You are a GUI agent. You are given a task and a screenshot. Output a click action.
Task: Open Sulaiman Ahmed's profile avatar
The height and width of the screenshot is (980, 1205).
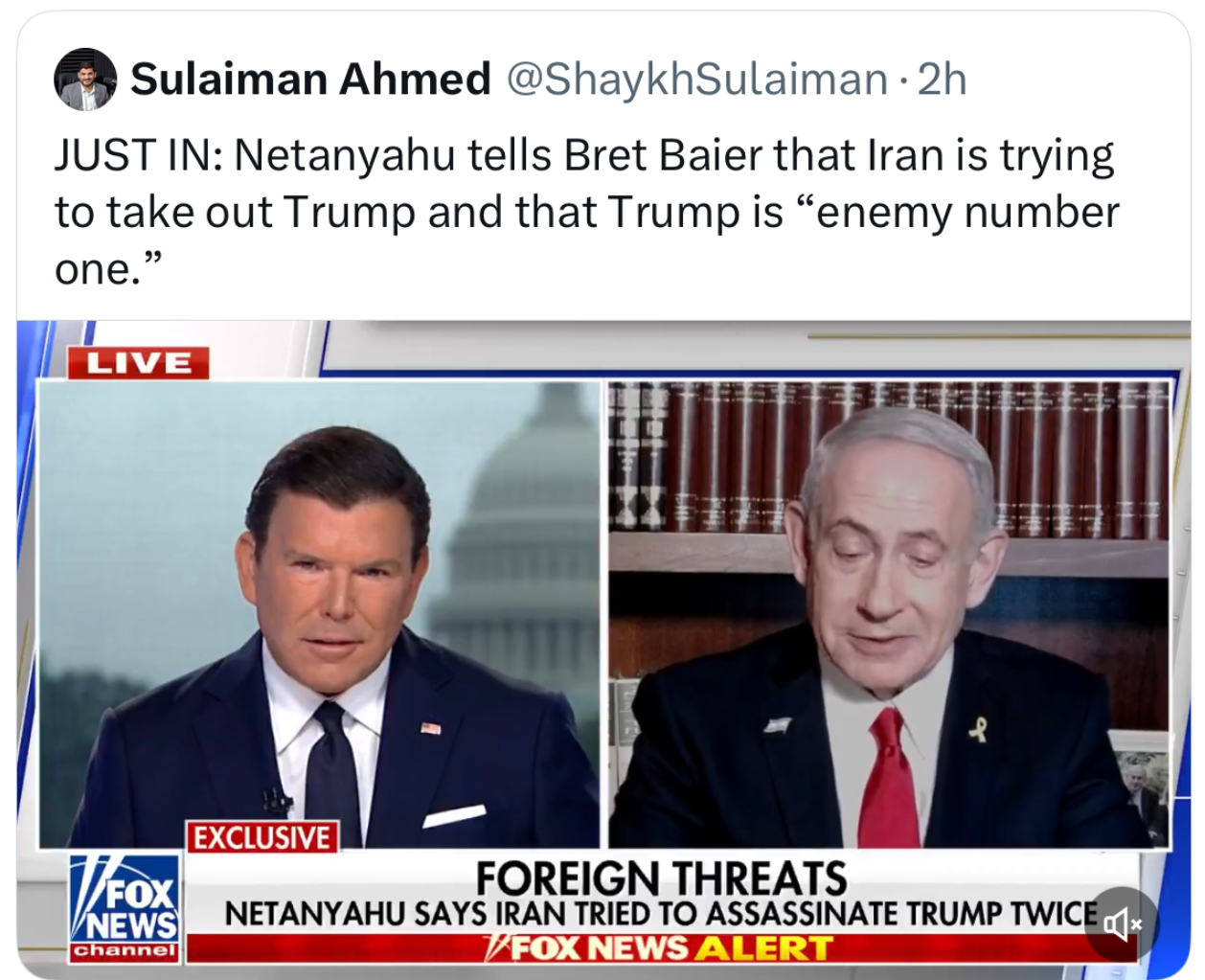pos(85,80)
